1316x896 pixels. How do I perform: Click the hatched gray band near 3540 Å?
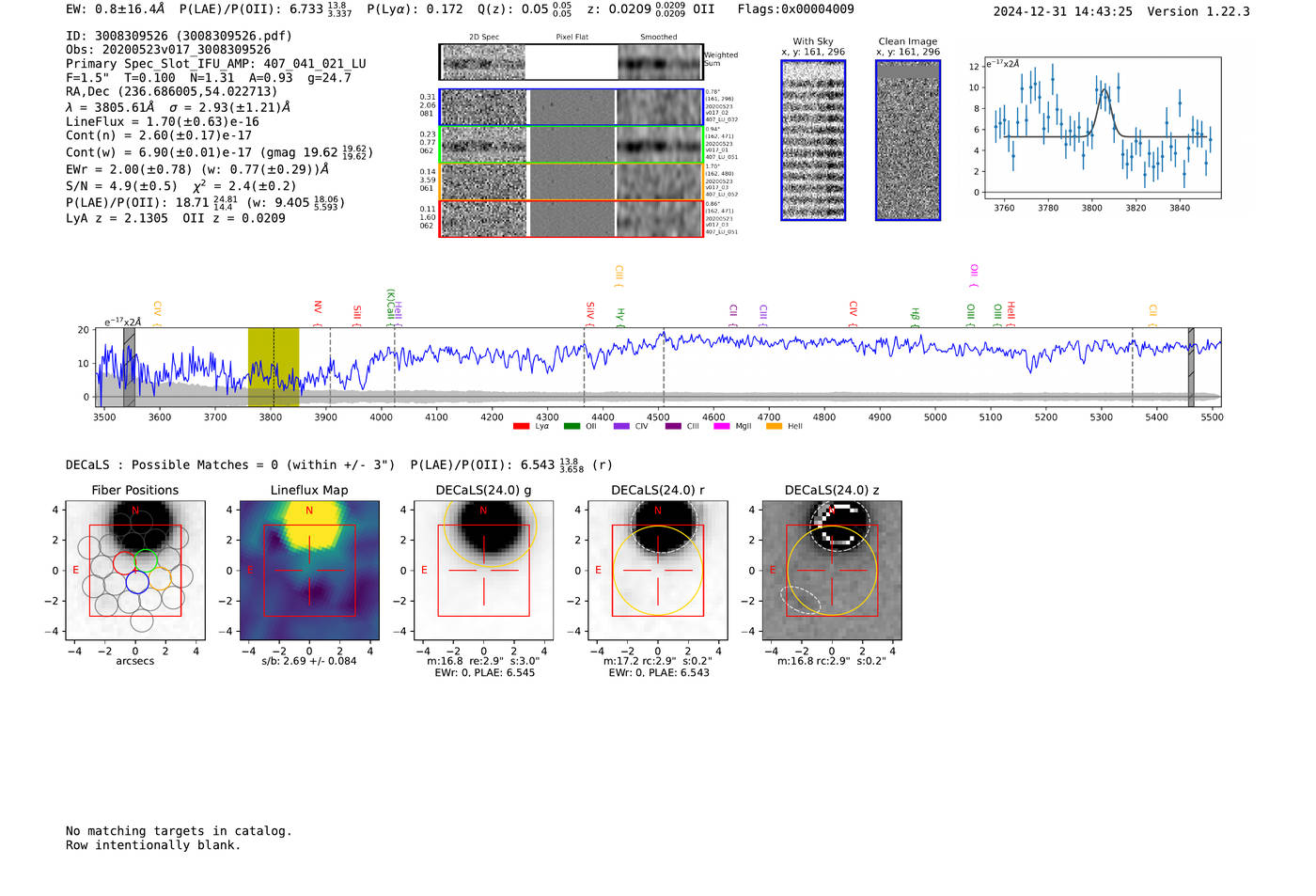coord(129,367)
